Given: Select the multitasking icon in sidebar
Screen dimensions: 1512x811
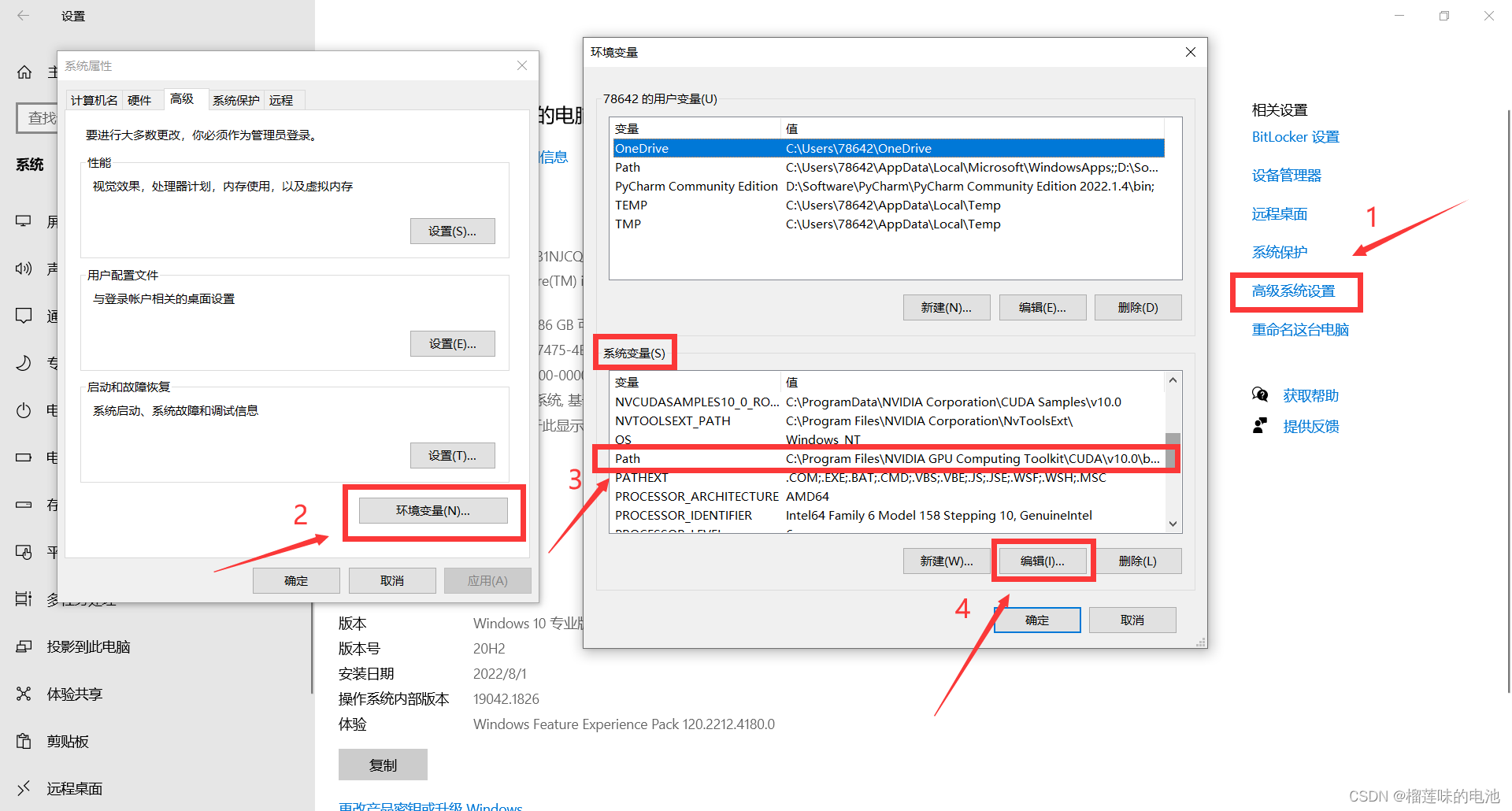Looking at the screenshot, I should pos(24,599).
